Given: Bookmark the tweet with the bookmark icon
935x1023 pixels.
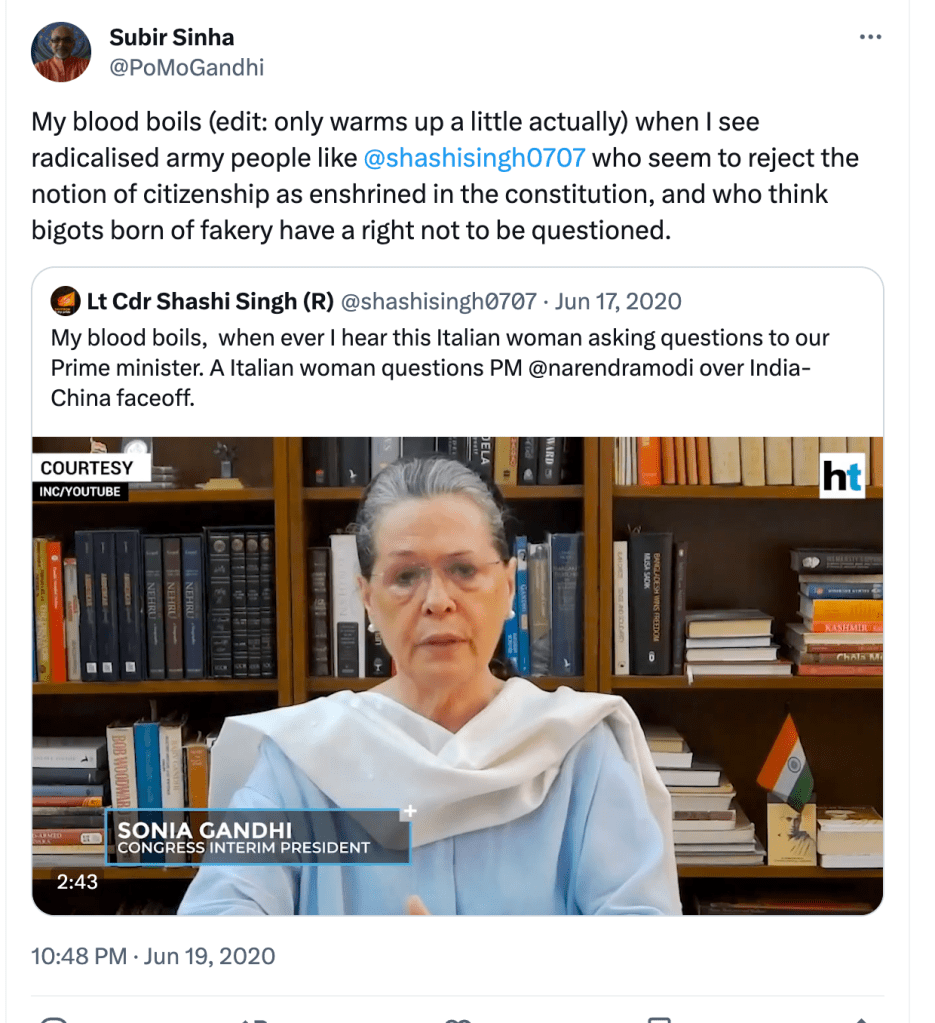Looking at the screenshot, I should tap(660, 1020).
